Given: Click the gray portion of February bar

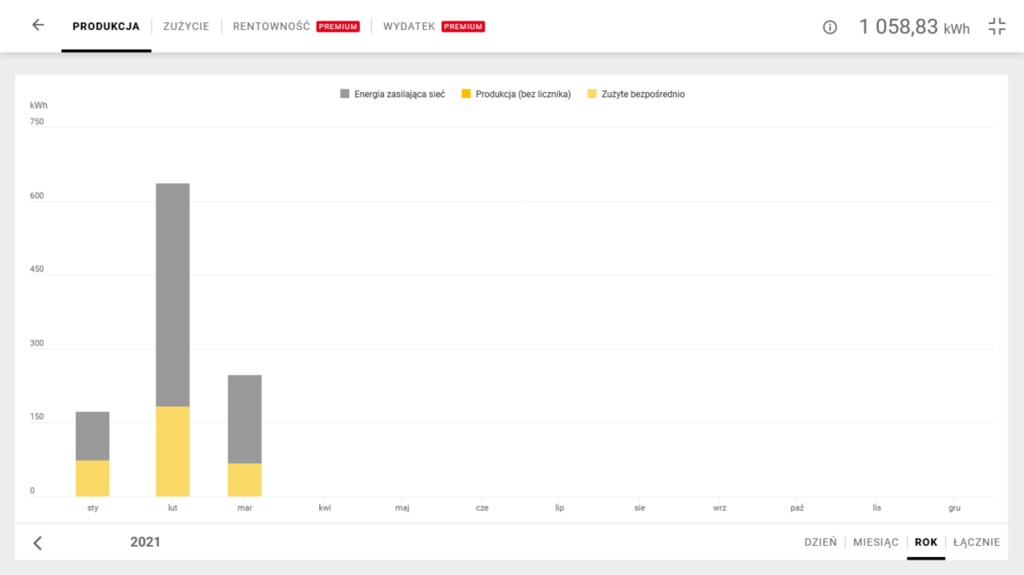Looking at the screenshot, I should pos(172,295).
